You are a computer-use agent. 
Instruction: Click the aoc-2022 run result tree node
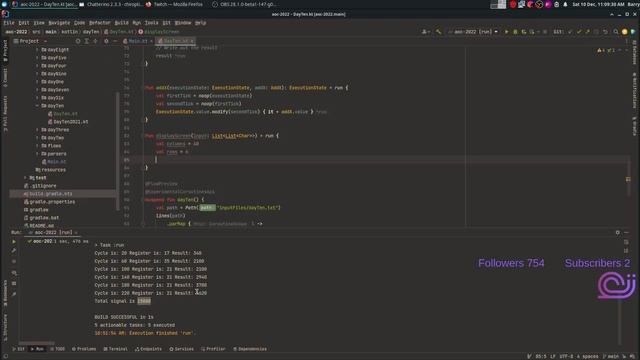[x=58, y=242]
